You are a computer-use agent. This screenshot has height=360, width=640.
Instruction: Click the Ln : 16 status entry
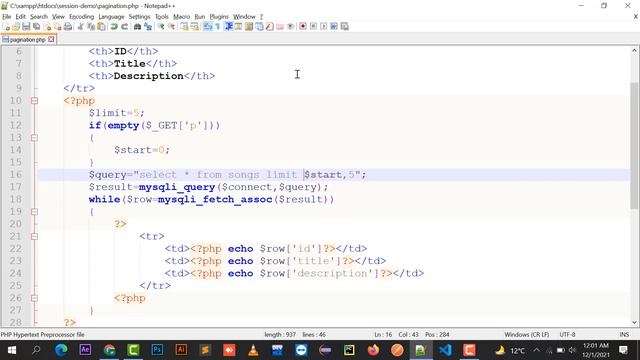point(383,335)
